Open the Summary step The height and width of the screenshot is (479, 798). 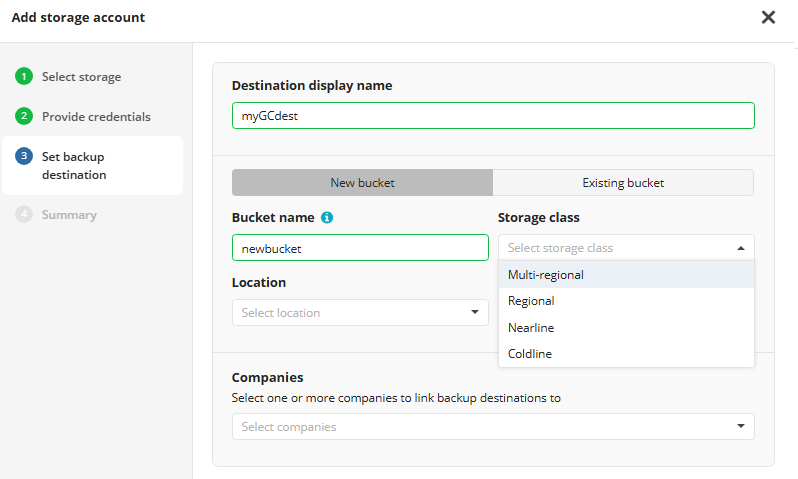pyautogui.click(x=69, y=215)
